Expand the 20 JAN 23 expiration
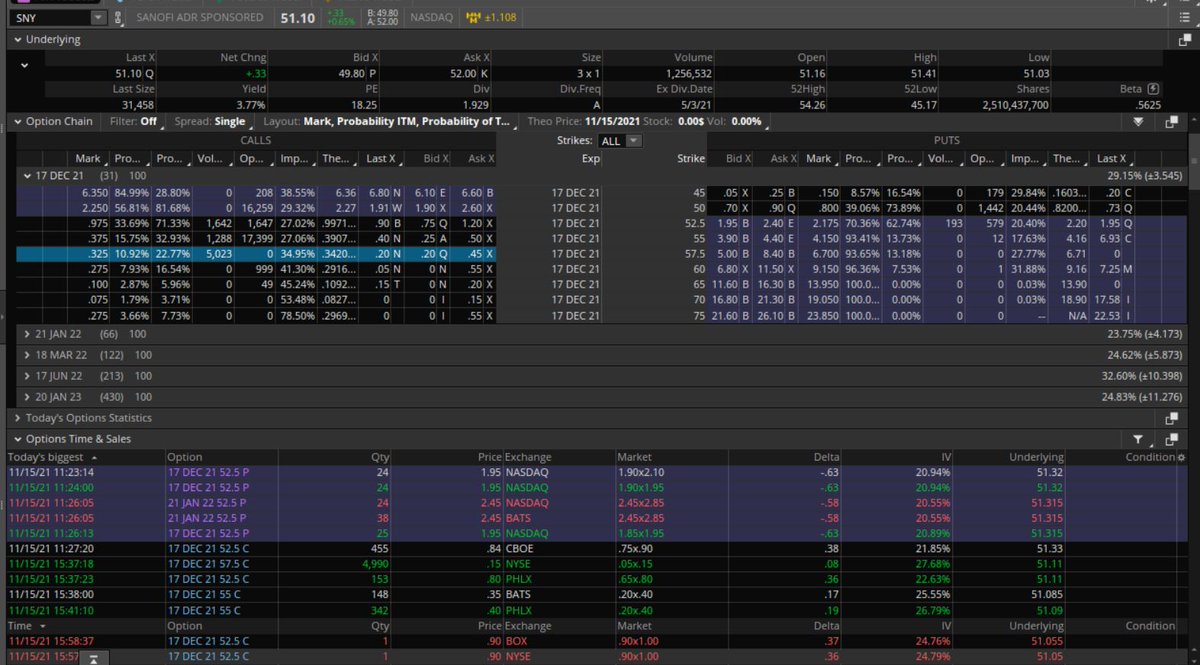The height and width of the screenshot is (665, 1200). click(28, 396)
